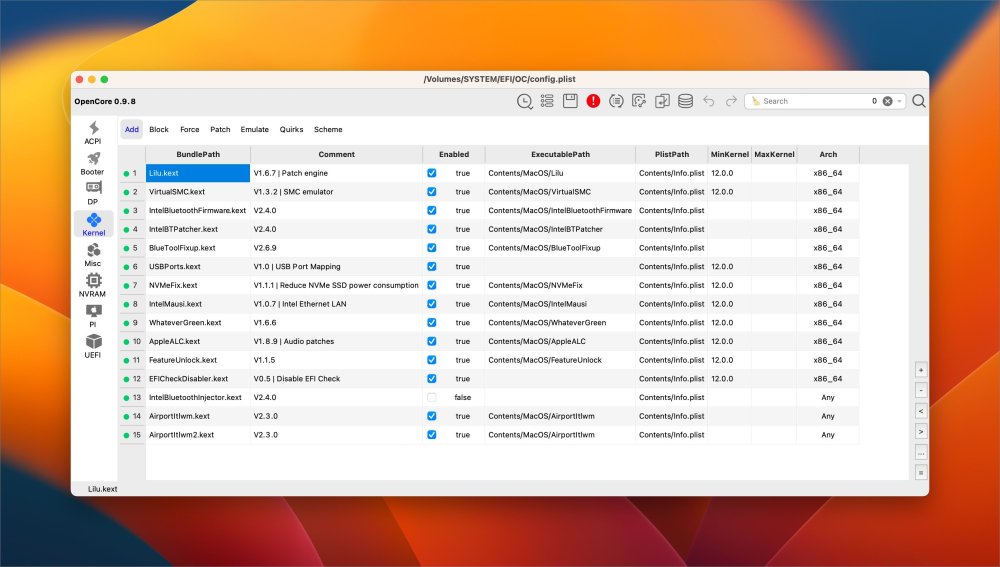Open the Misc section
Screen dimensions: 1000x567
point(93,255)
